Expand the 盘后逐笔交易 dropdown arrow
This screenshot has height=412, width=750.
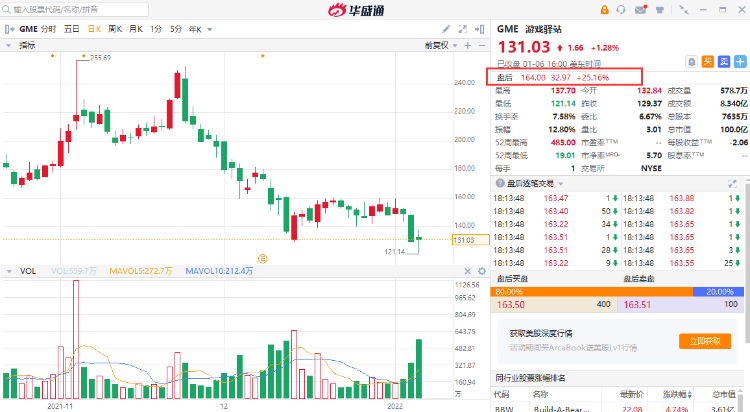(561, 184)
